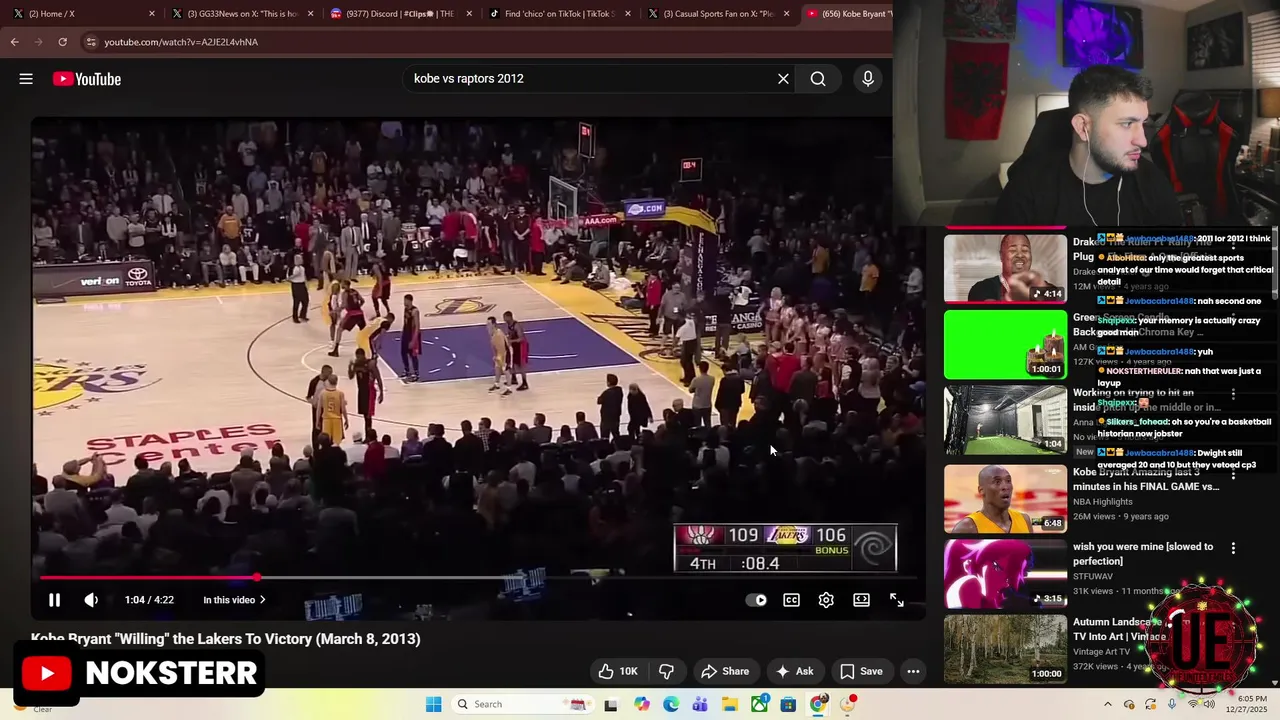Expand the 'In this video' chapters
Image resolution: width=1280 pixels, height=720 pixels.
234,600
